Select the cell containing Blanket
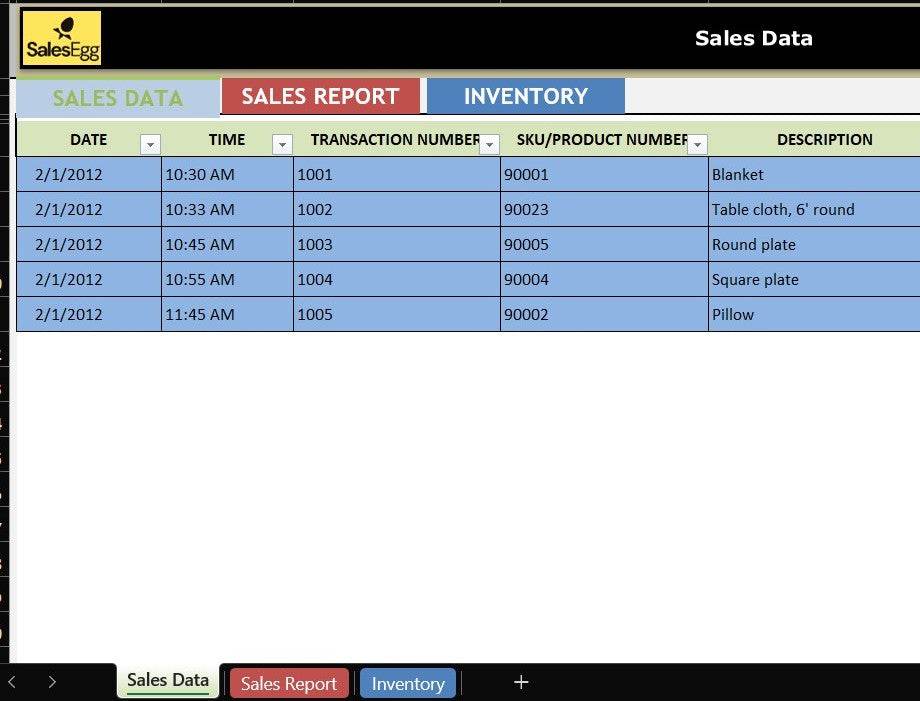The height and width of the screenshot is (701, 920). pos(812,175)
